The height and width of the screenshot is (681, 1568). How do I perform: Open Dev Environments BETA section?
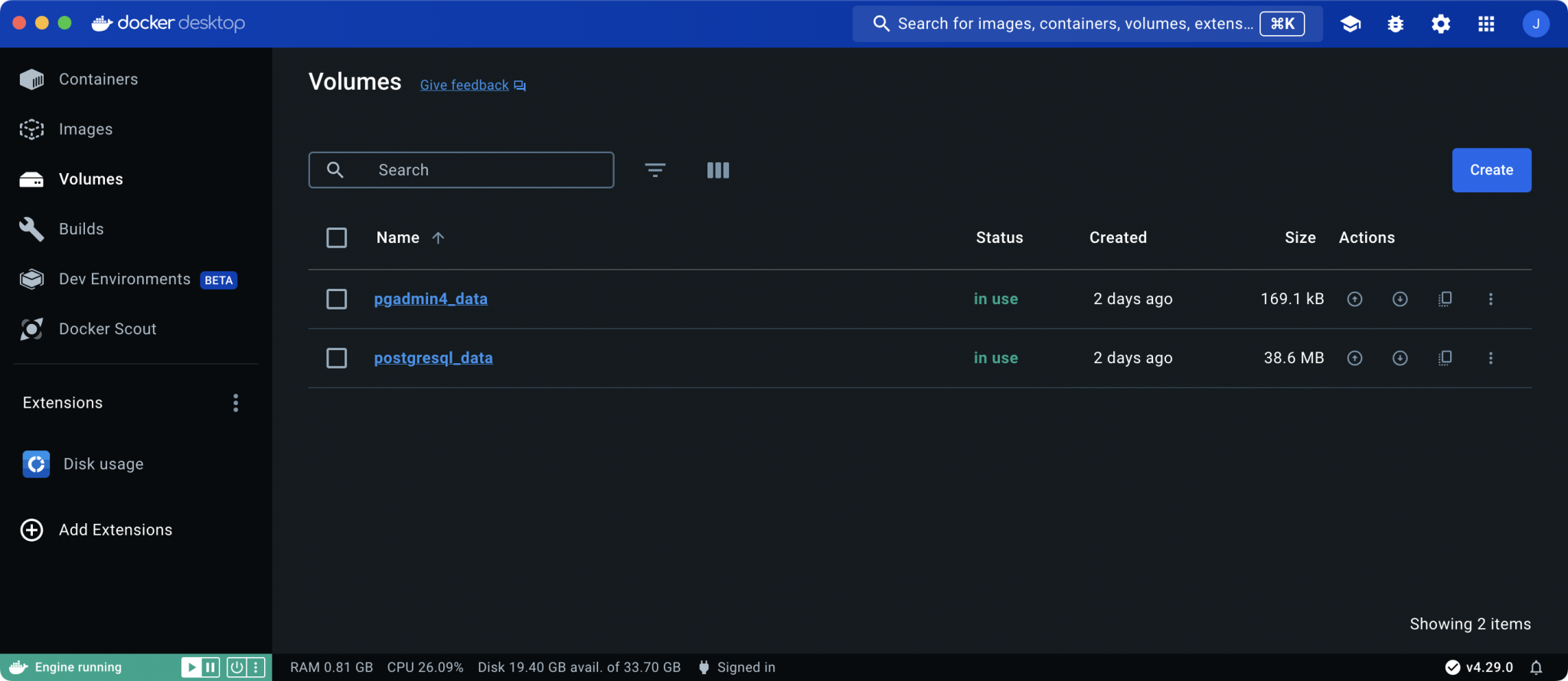pos(128,279)
